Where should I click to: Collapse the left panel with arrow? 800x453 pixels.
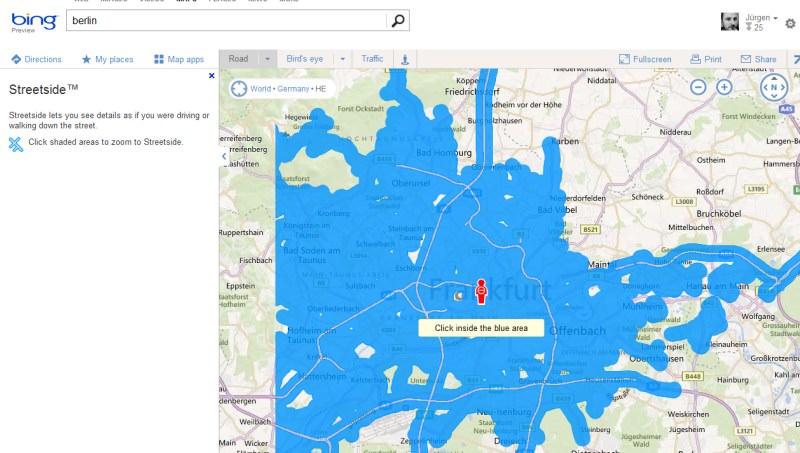[x=224, y=156]
